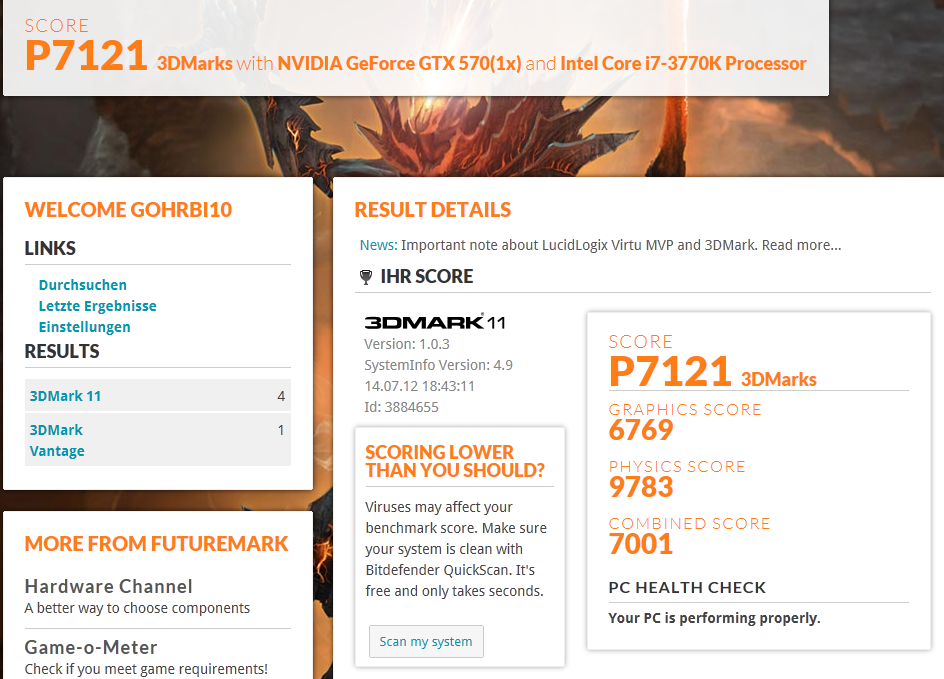Open Hardware Channel link
Image resolution: width=944 pixels, height=679 pixels.
[x=108, y=586]
